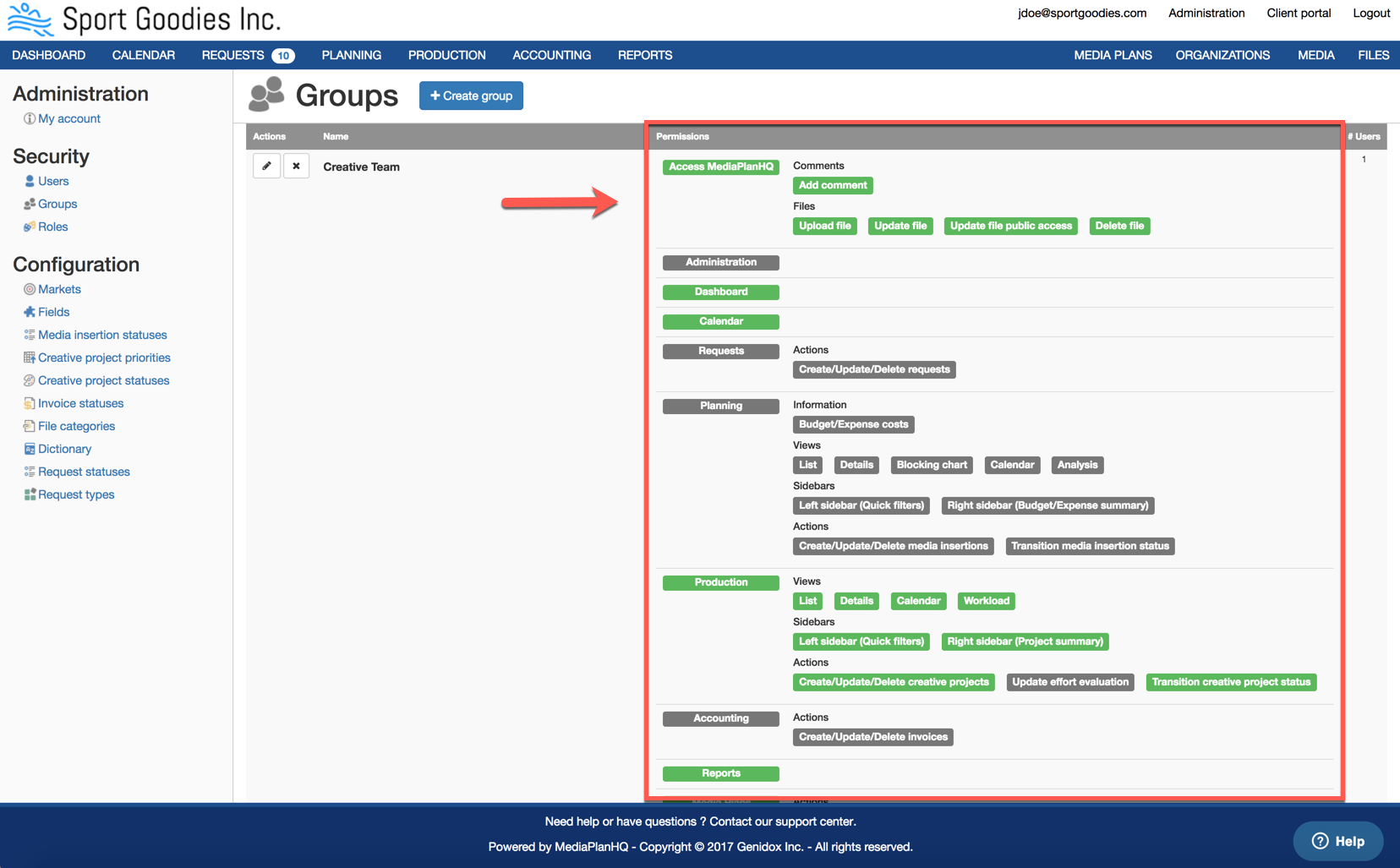Click the Users icon in Security sidebar
This screenshot has height=868, width=1400.
click(30, 181)
